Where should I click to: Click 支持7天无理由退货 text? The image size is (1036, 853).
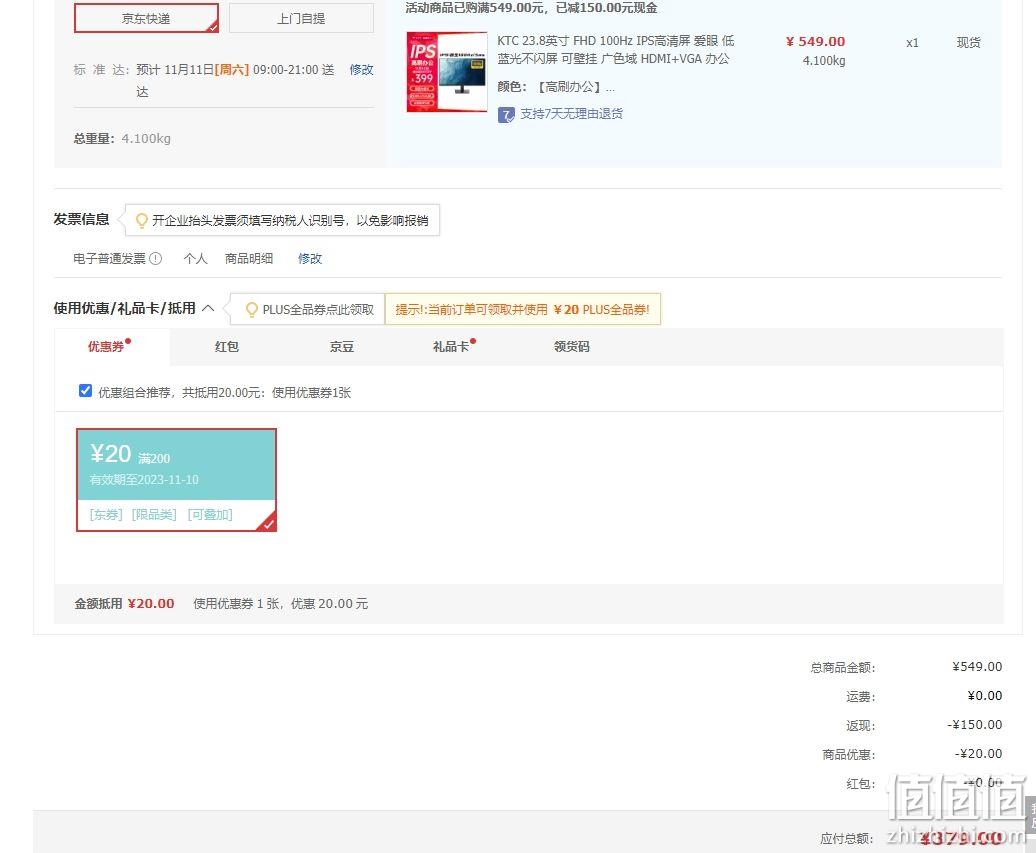click(x=572, y=114)
